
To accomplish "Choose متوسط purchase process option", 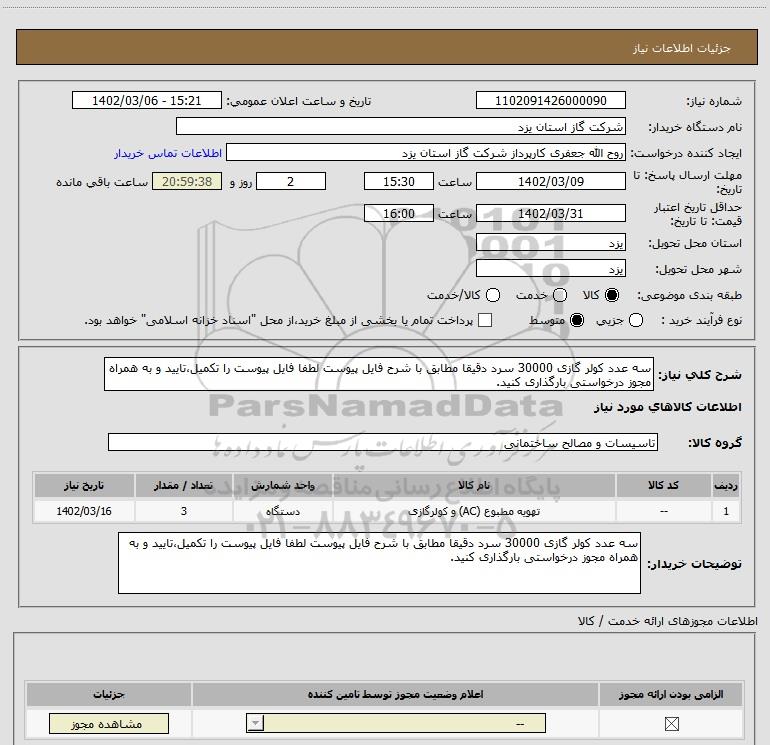I will (x=577, y=320).
